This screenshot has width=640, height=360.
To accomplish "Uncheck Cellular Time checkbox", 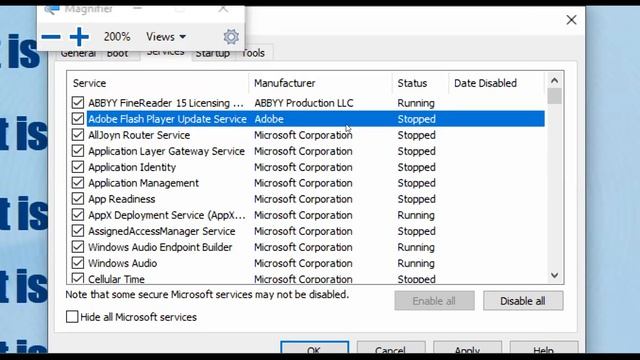I will tap(78, 278).
